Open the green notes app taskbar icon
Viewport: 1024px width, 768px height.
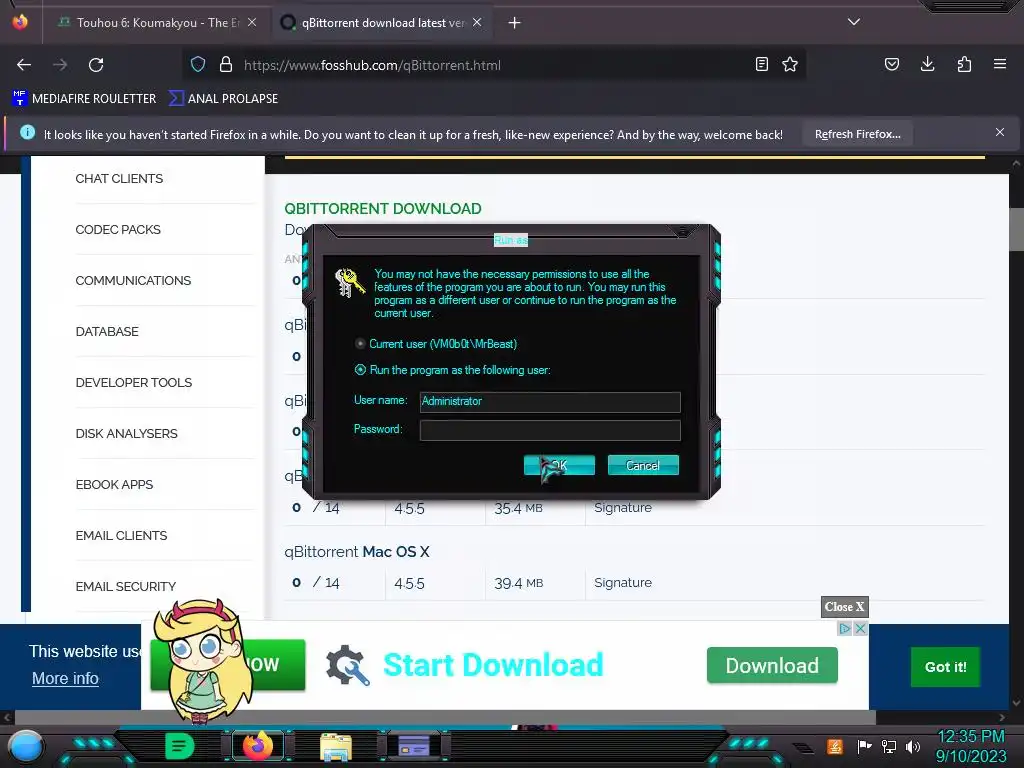click(x=180, y=746)
